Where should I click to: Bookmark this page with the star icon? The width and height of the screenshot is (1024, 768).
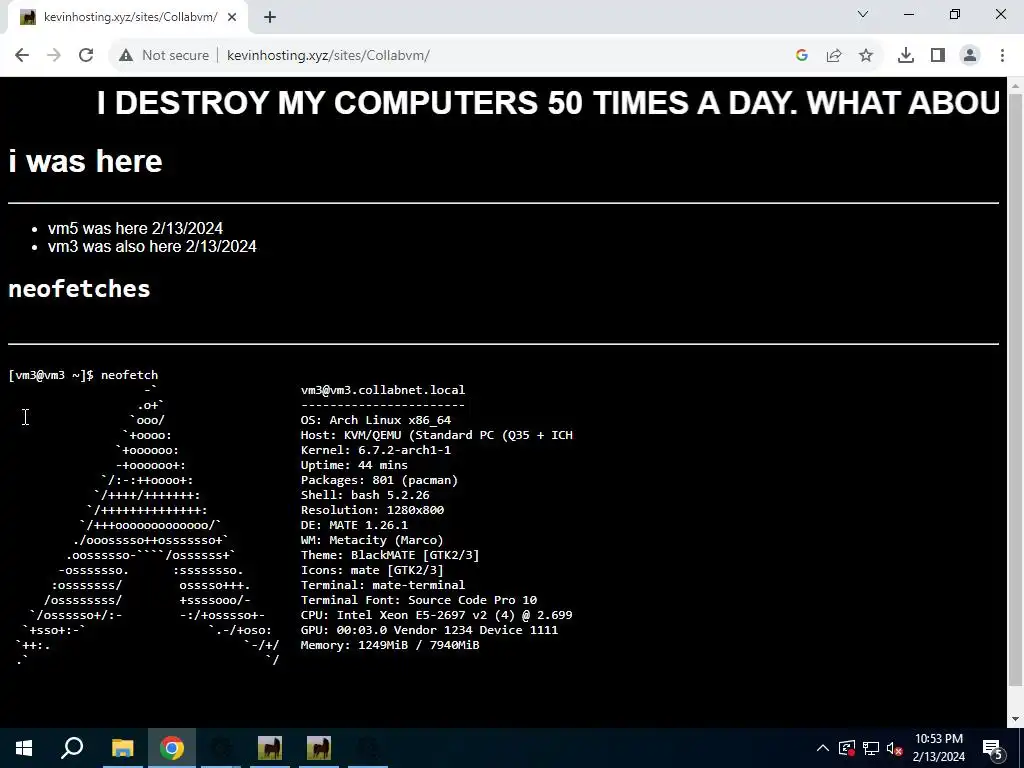coord(866,56)
